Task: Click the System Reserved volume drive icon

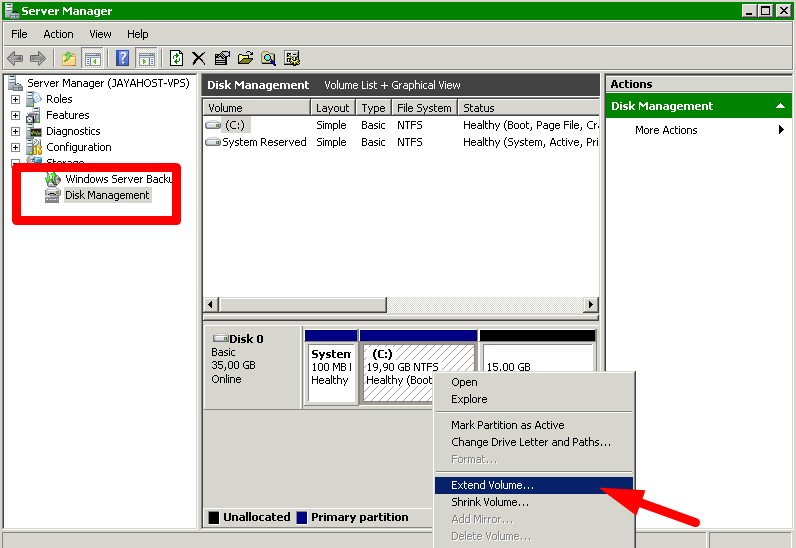Action: (x=213, y=142)
